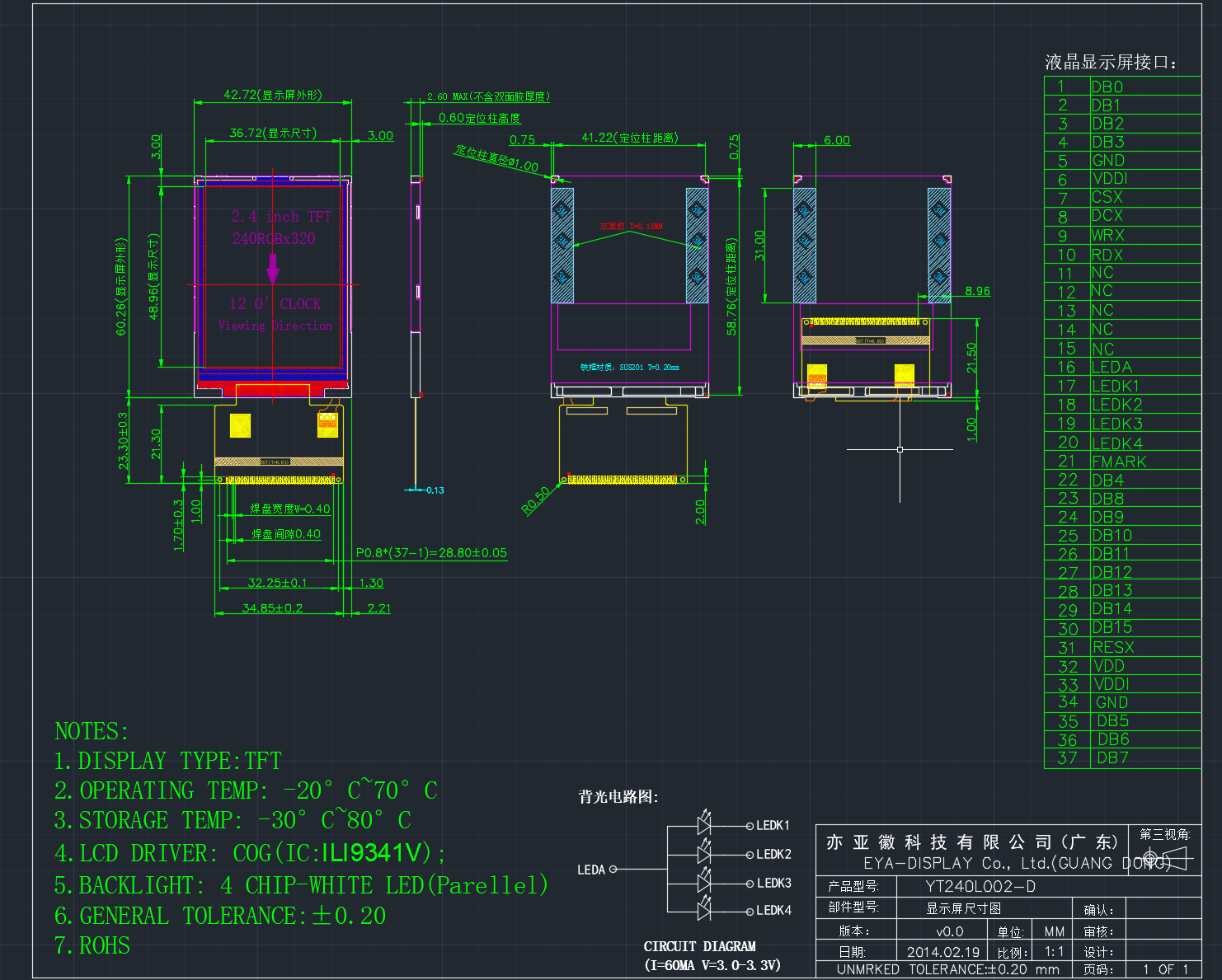Select the 6.00 dimension in right view

click(x=837, y=140)
